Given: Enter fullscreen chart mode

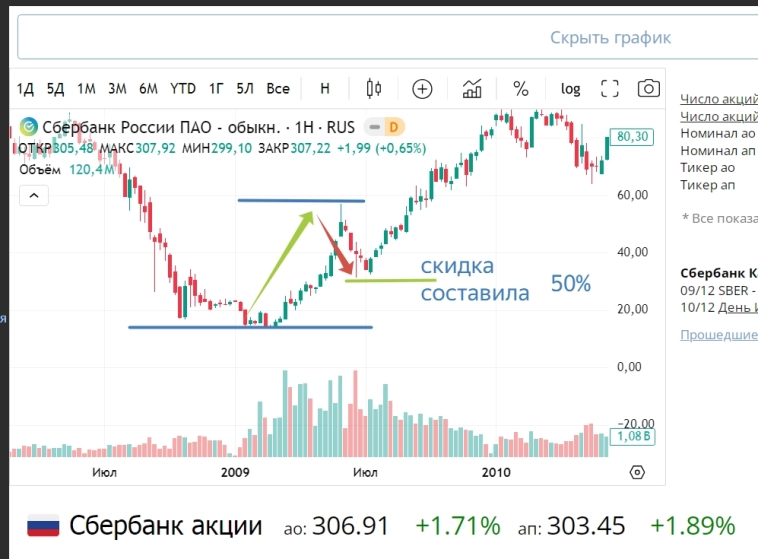Looking at the screenshot, I should click(610, 88).
